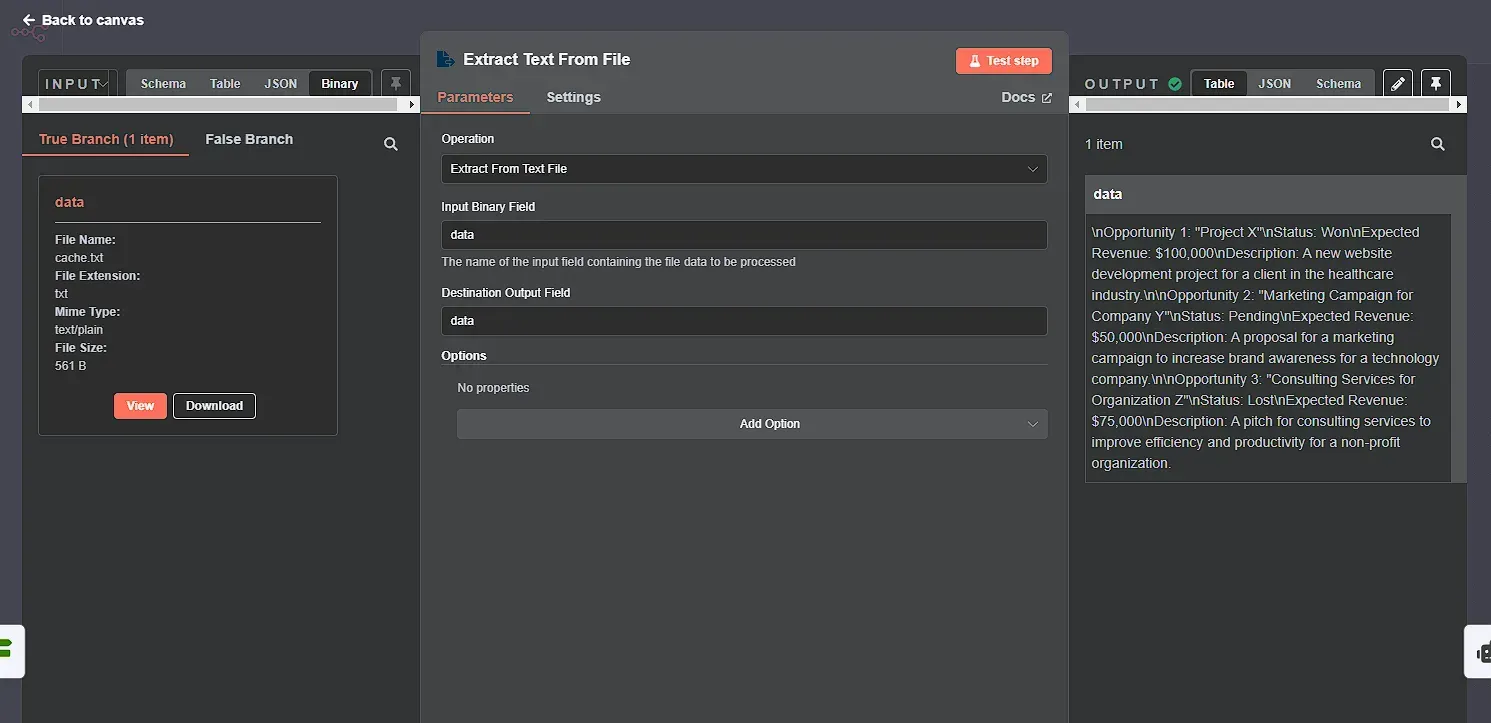Click the Extract Text From File node icon
This screenshot has width=1491, height=723.
click(445, 59)
